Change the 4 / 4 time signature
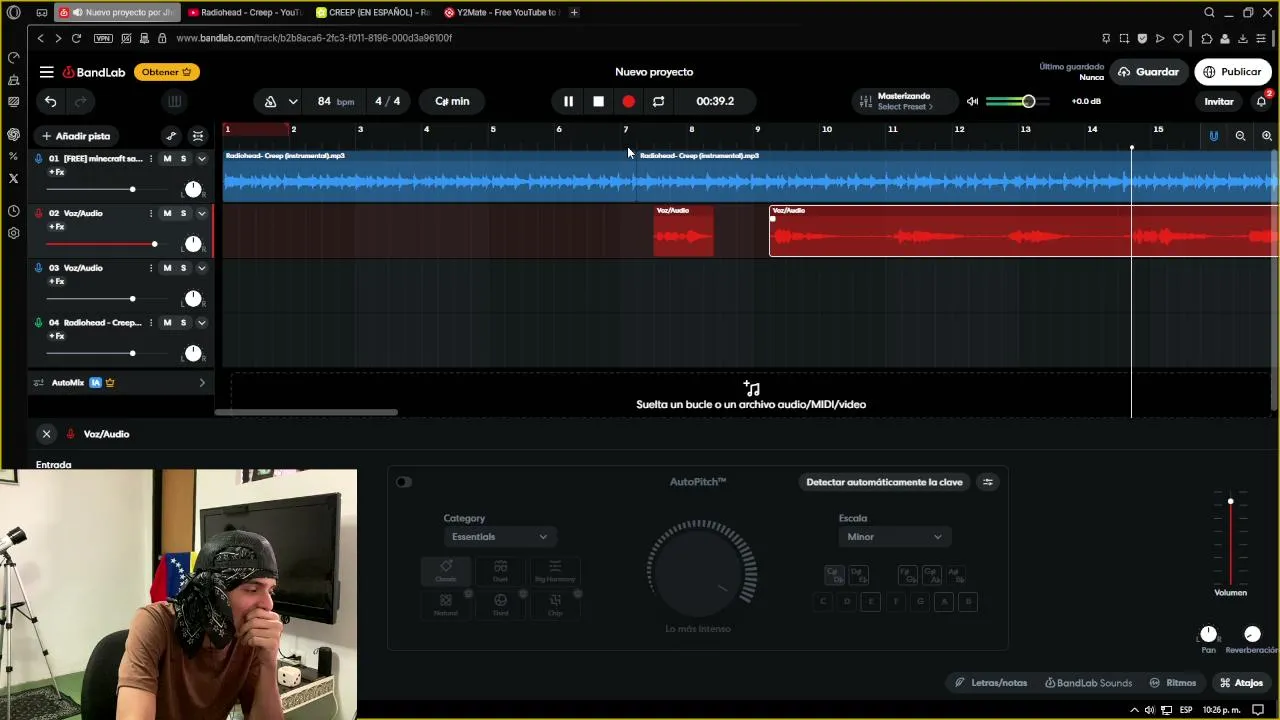This screenshot has width=1280, height=720. tap(387, 101)
